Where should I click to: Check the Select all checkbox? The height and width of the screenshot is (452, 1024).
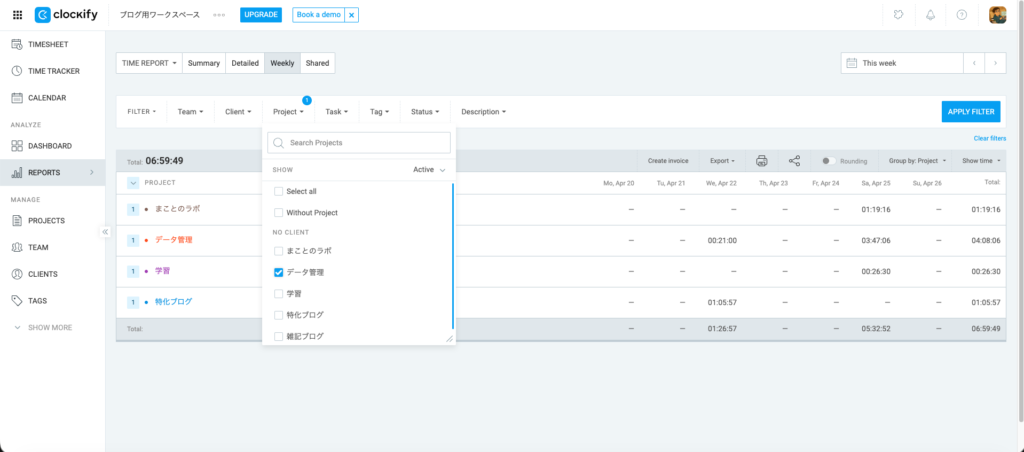(279, 191)
